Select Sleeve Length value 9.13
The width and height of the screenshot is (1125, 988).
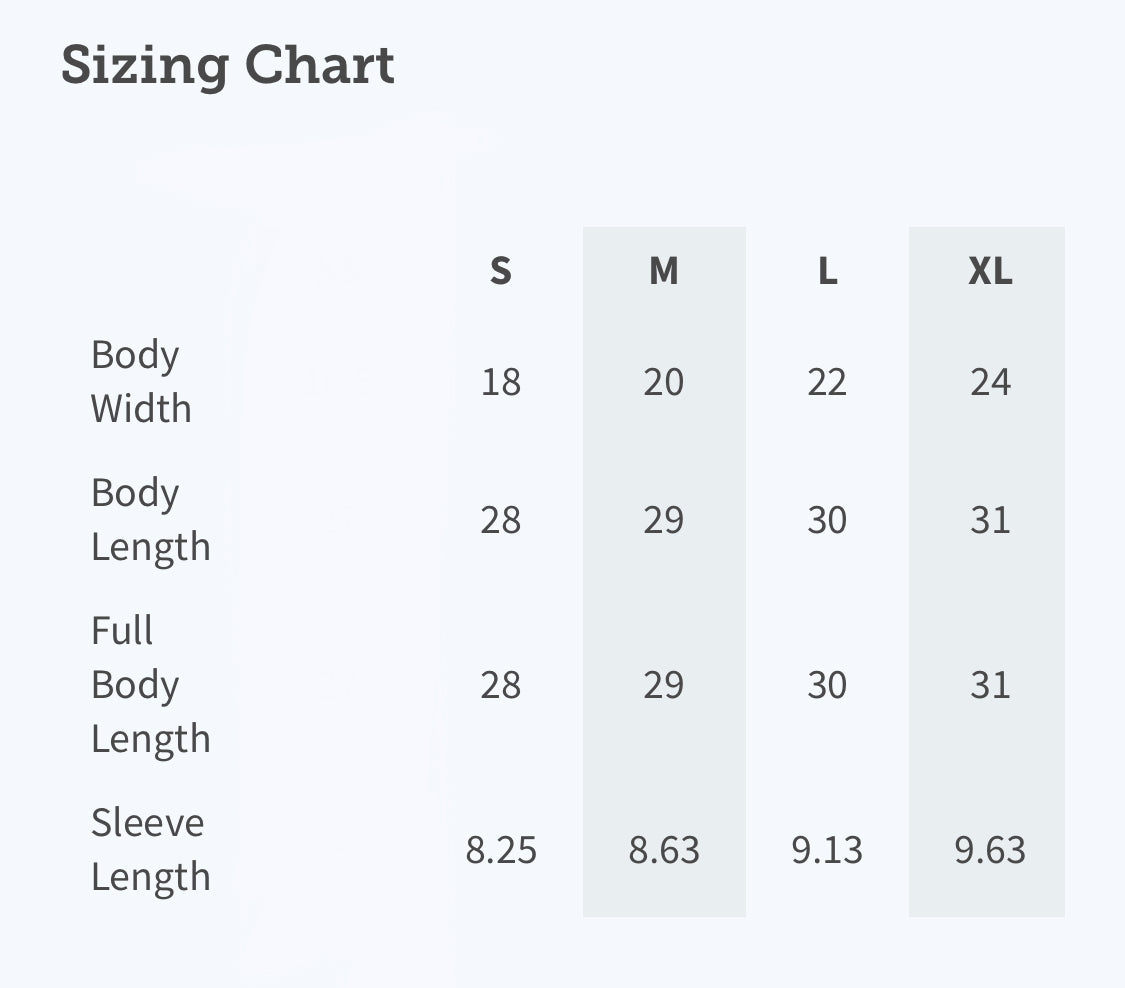(x=827, y=850)
